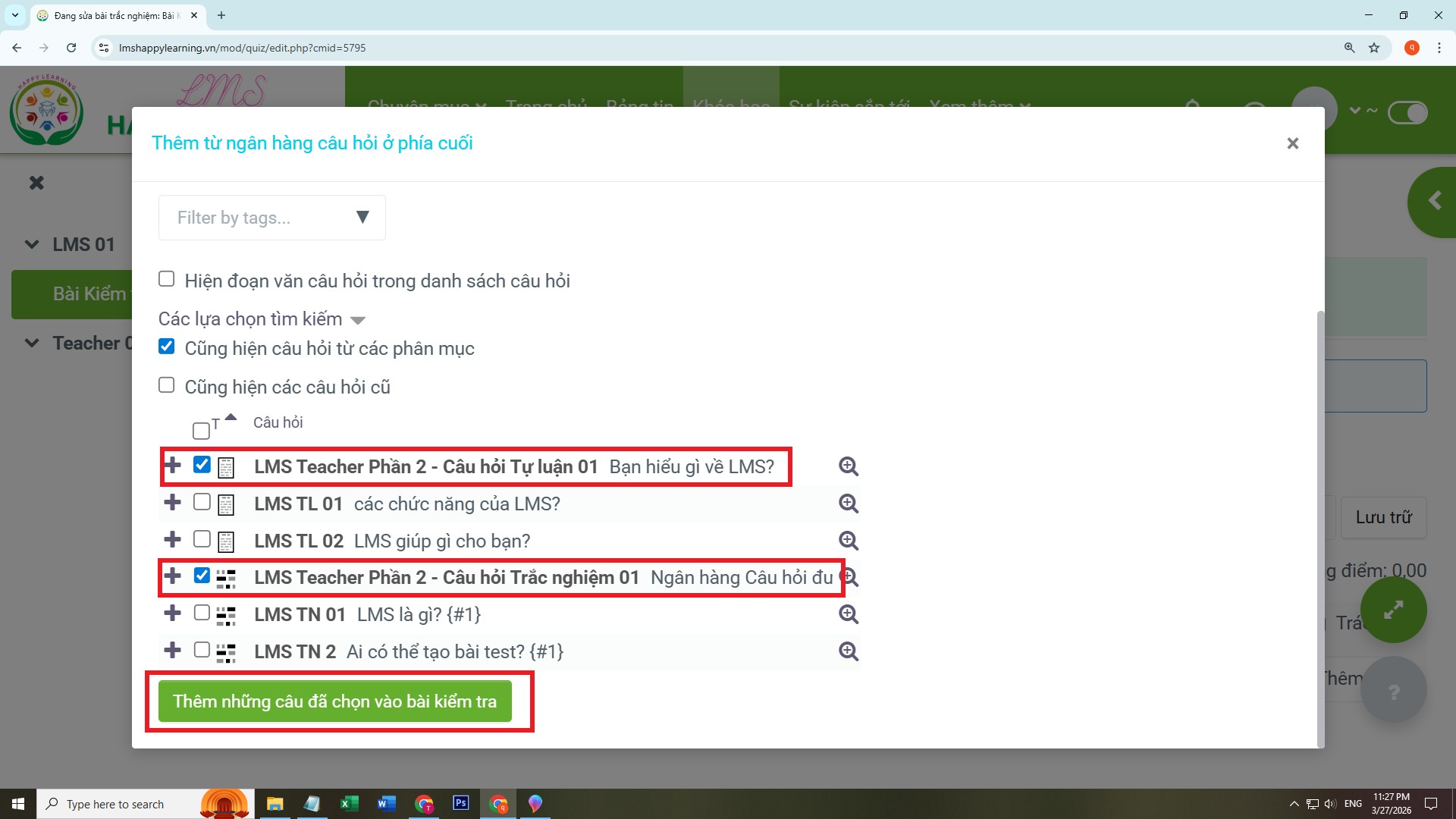The height and width of the screenshot is (819, 1456).
Task: Open Filter by tags dropdown arrow
Action: click(x=362, y=218)
